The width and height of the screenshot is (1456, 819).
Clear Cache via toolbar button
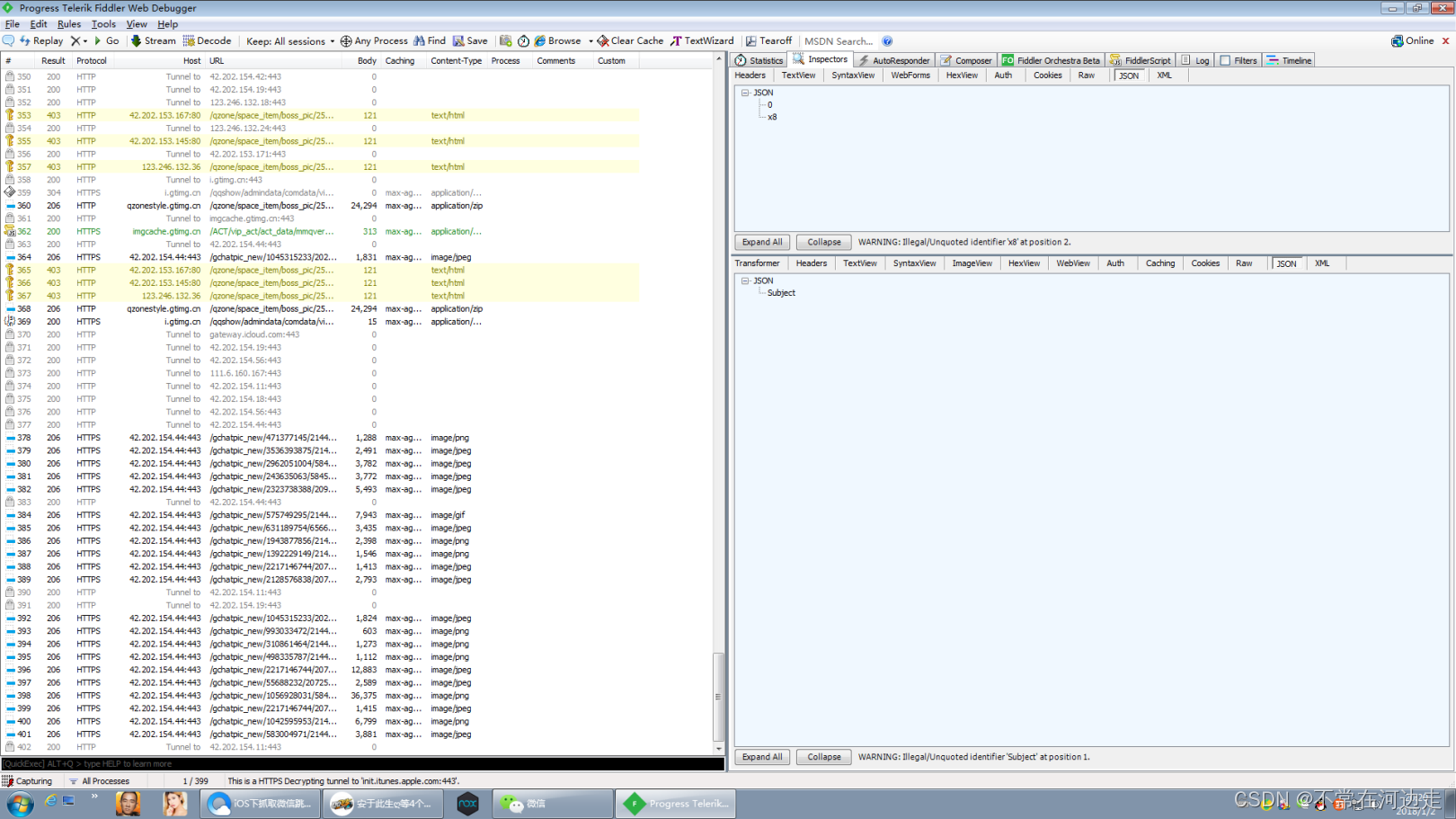point(630,41)
